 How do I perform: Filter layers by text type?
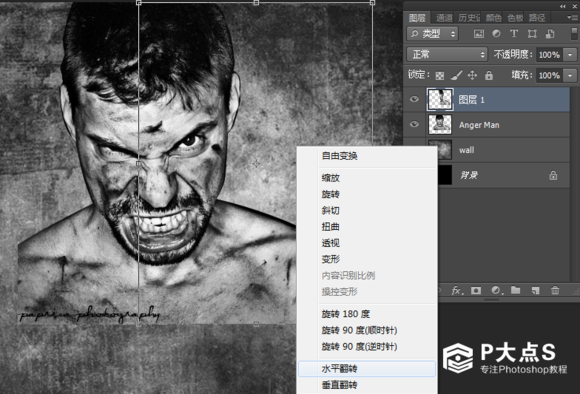coord(514,34)
